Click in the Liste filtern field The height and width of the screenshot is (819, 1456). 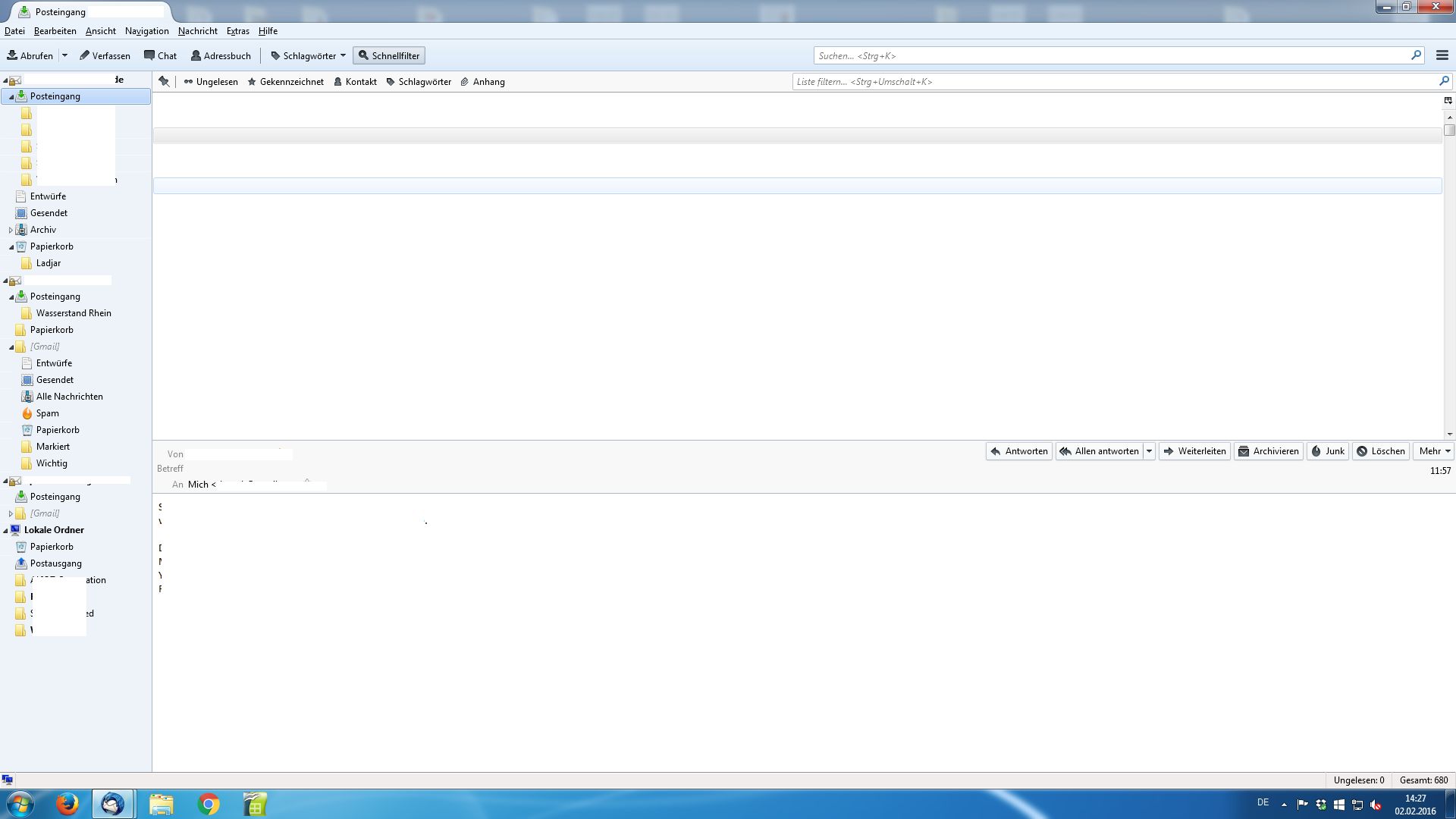tap(1115, 82)
